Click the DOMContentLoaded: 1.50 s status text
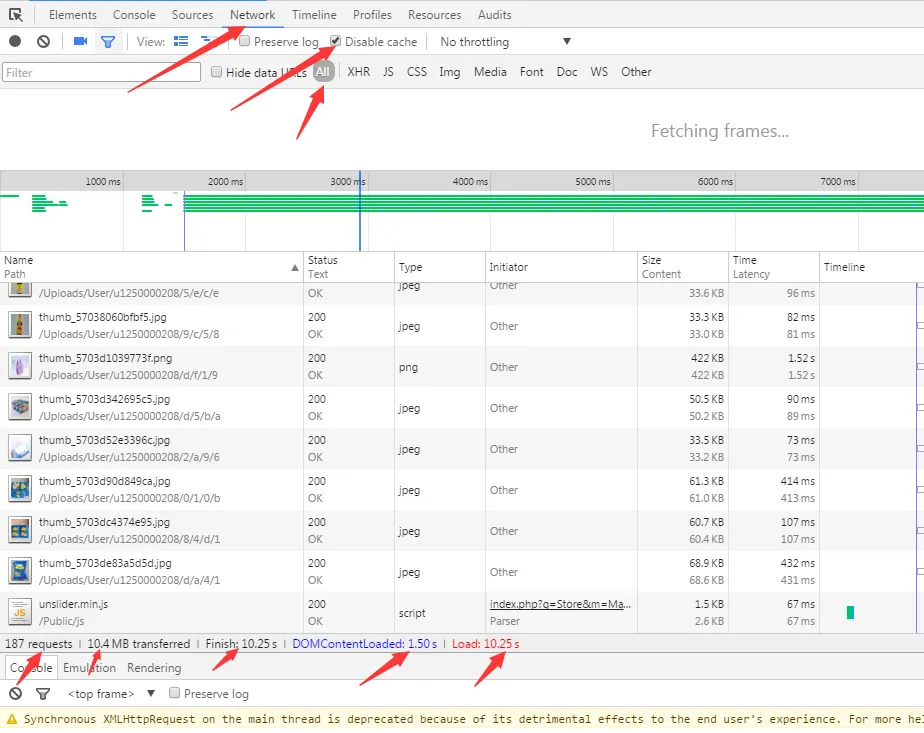The height and width of the screenshot is (733, 924). (364, 644)
